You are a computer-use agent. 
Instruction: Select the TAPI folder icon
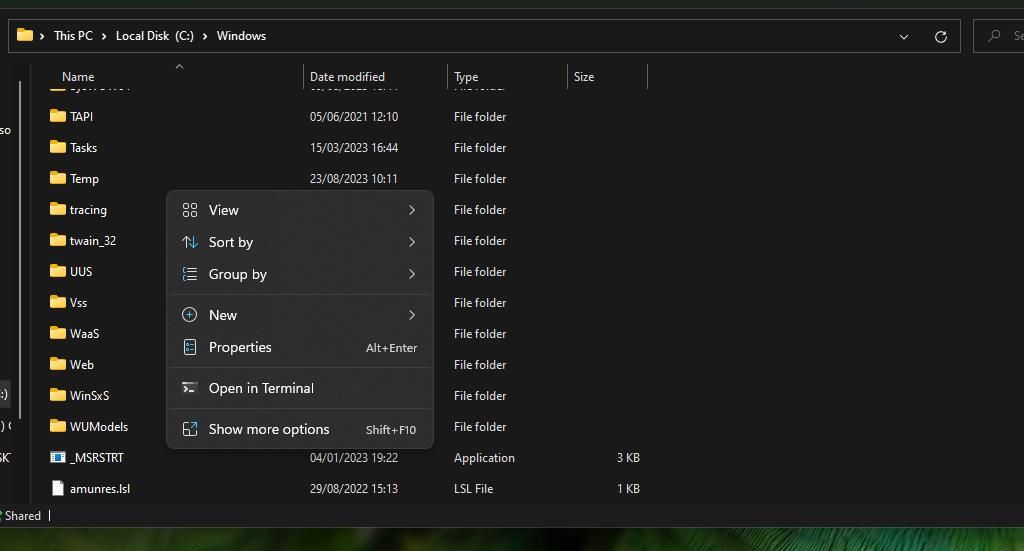(57, 117)
